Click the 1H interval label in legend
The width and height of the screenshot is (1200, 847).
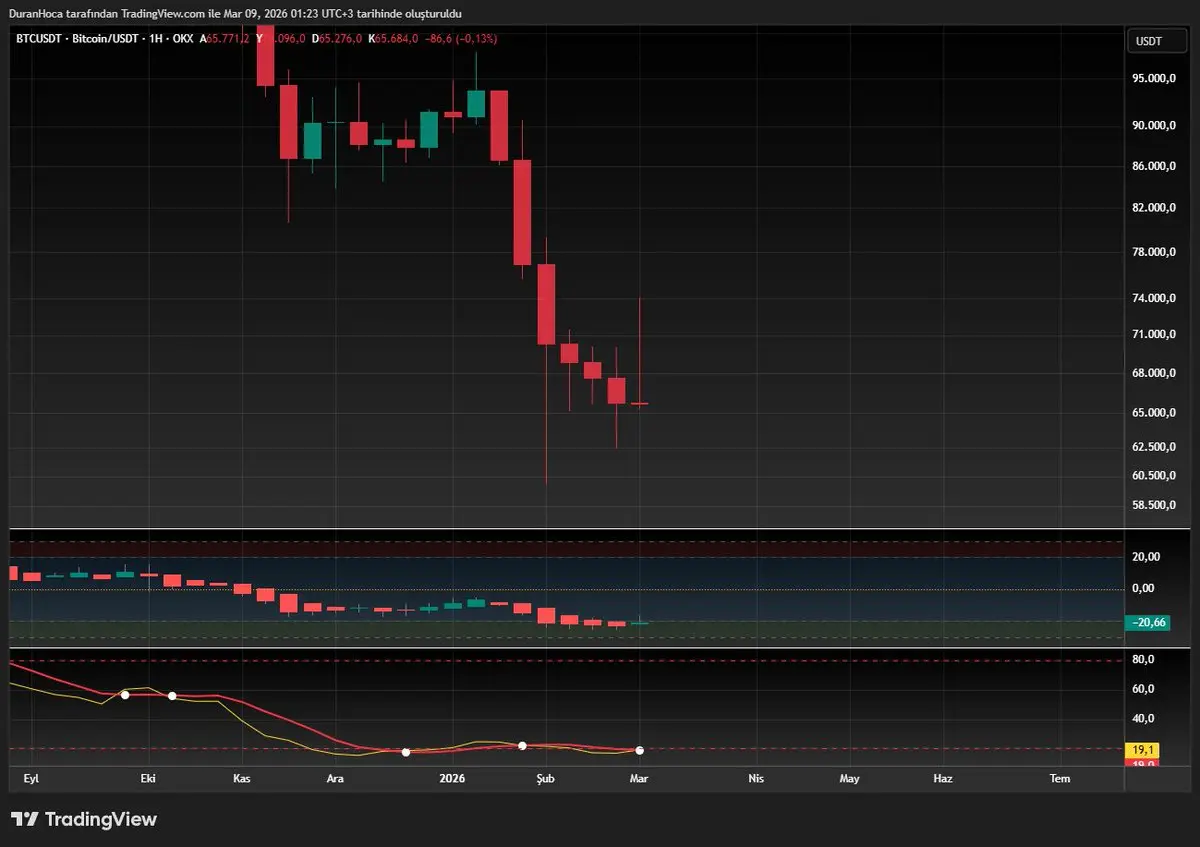[156, 39]
